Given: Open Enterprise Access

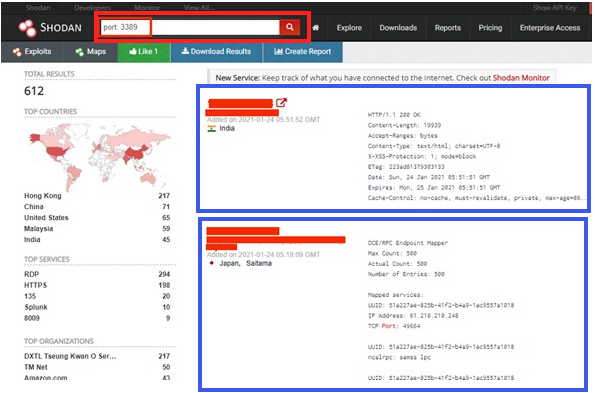Looking at the screenshot, I should click(550, 28).
